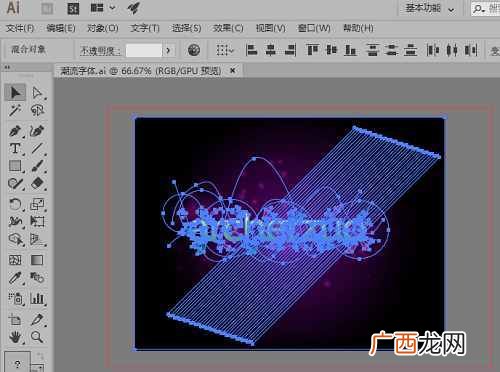Select the Shape Builder tool

click(x=15, y=239)
